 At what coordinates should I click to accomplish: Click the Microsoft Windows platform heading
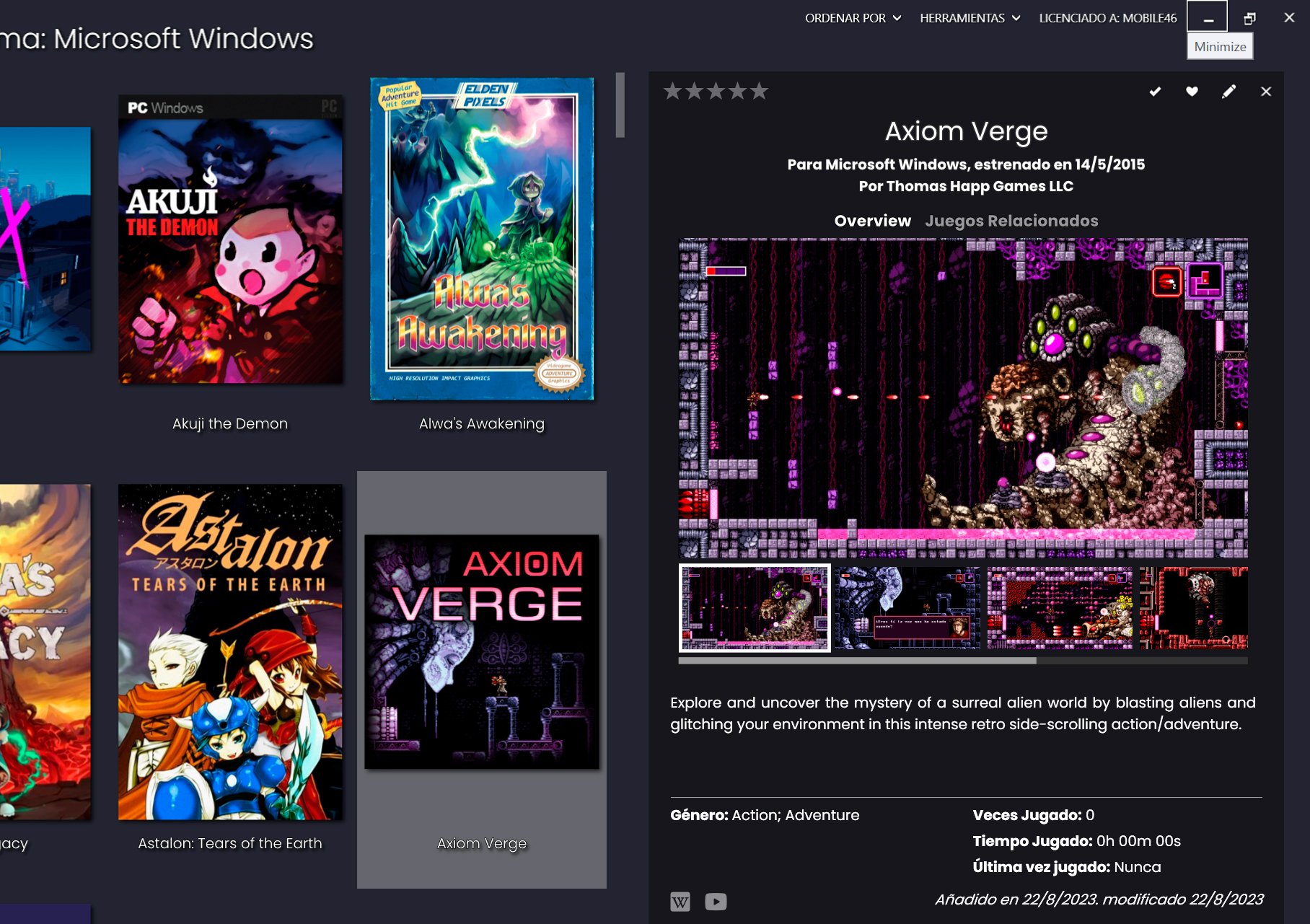[x=157, y=38]
